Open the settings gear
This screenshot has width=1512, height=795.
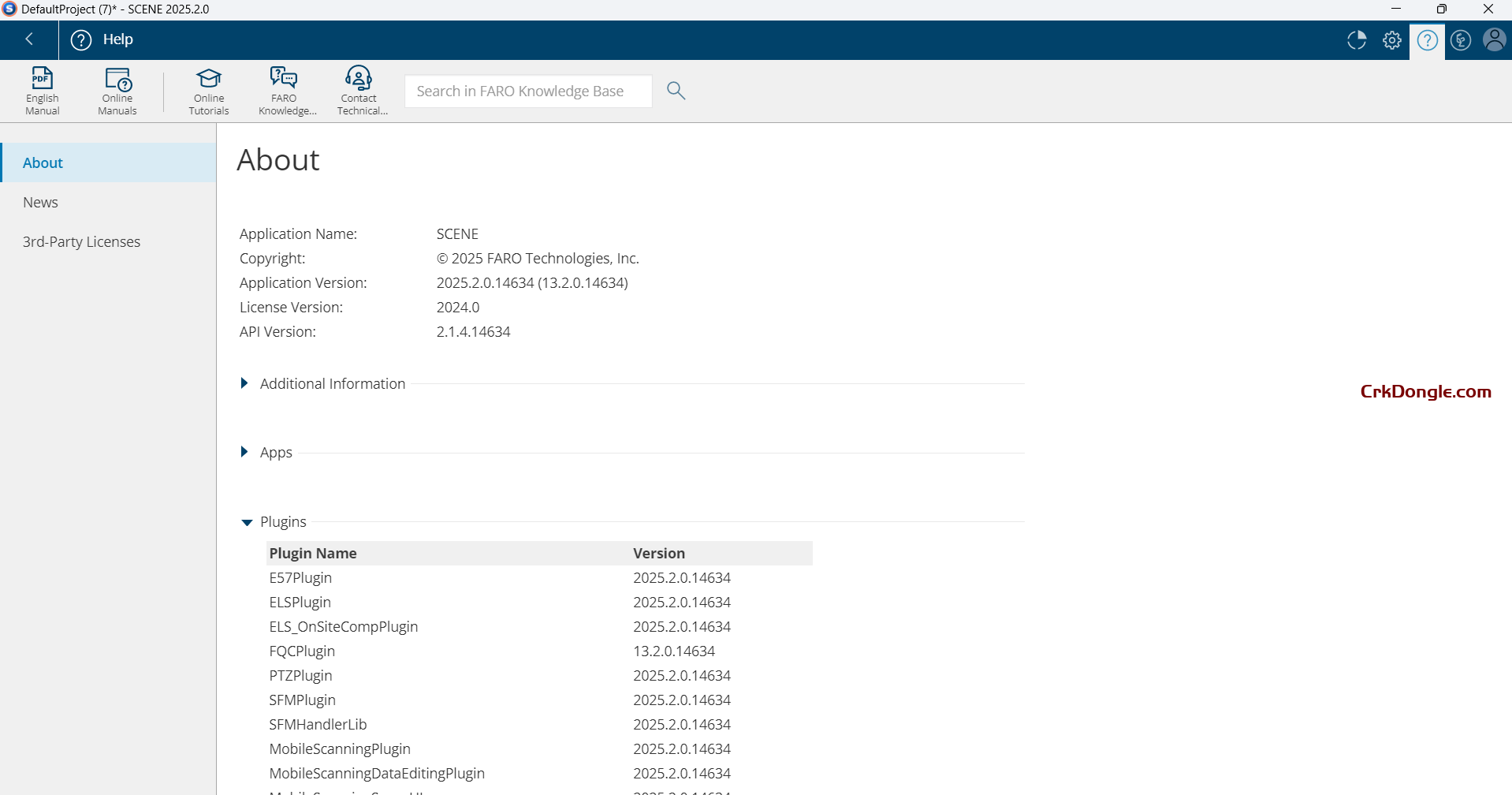[x=1391, y=40]
